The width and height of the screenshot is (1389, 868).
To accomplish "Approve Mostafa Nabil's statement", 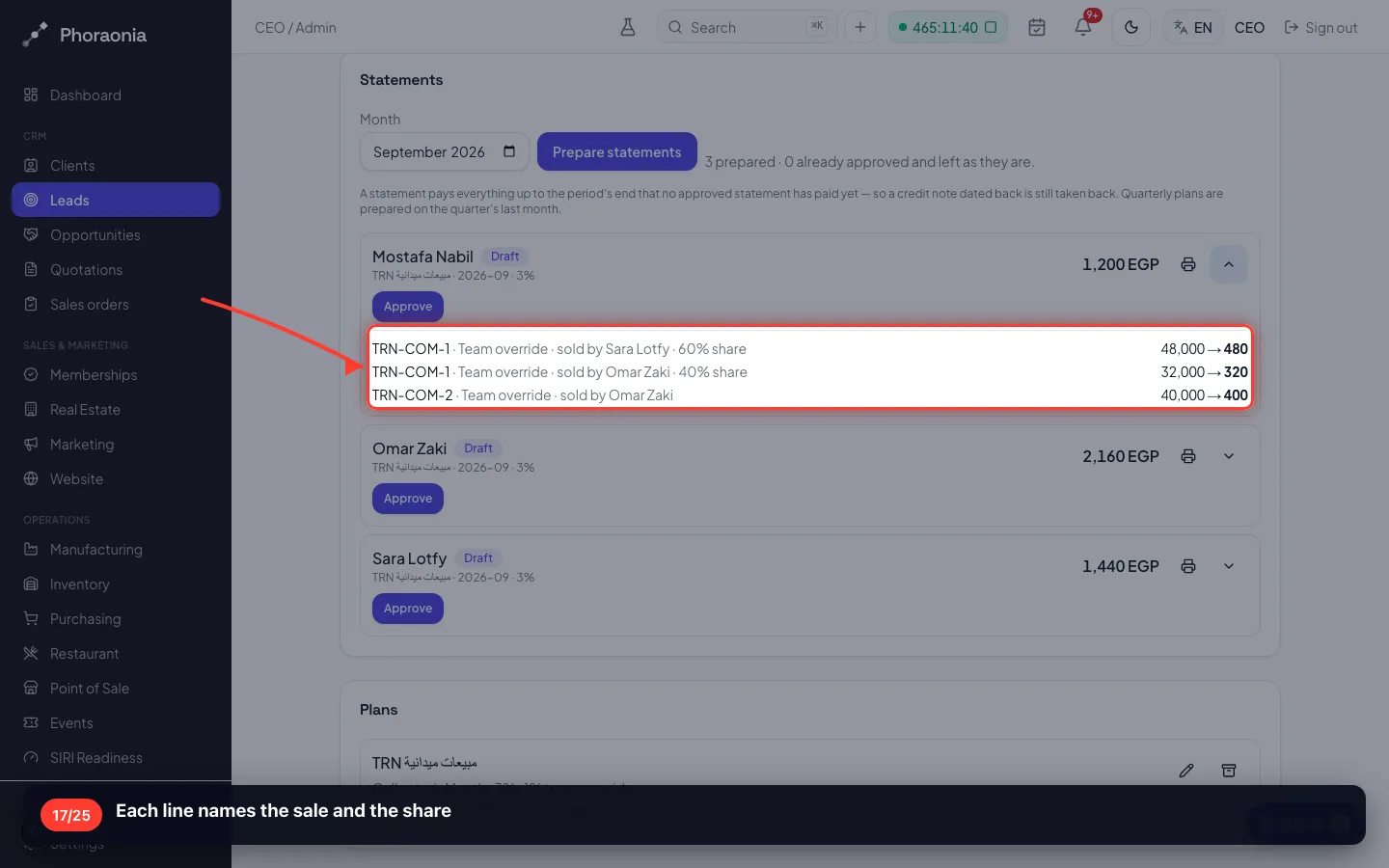I will coord(408,307).
